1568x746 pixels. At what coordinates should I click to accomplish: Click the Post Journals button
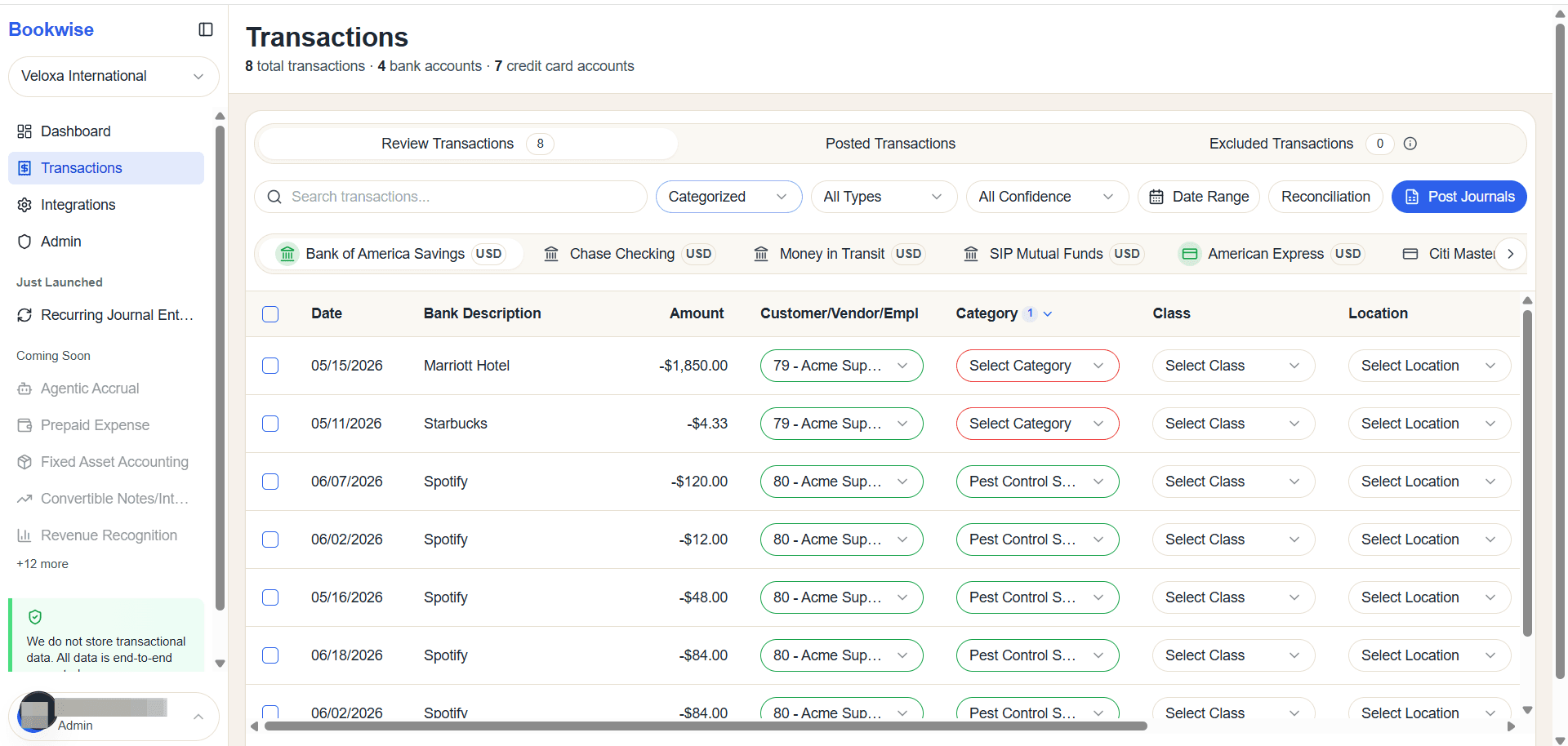coord(1459,197)
